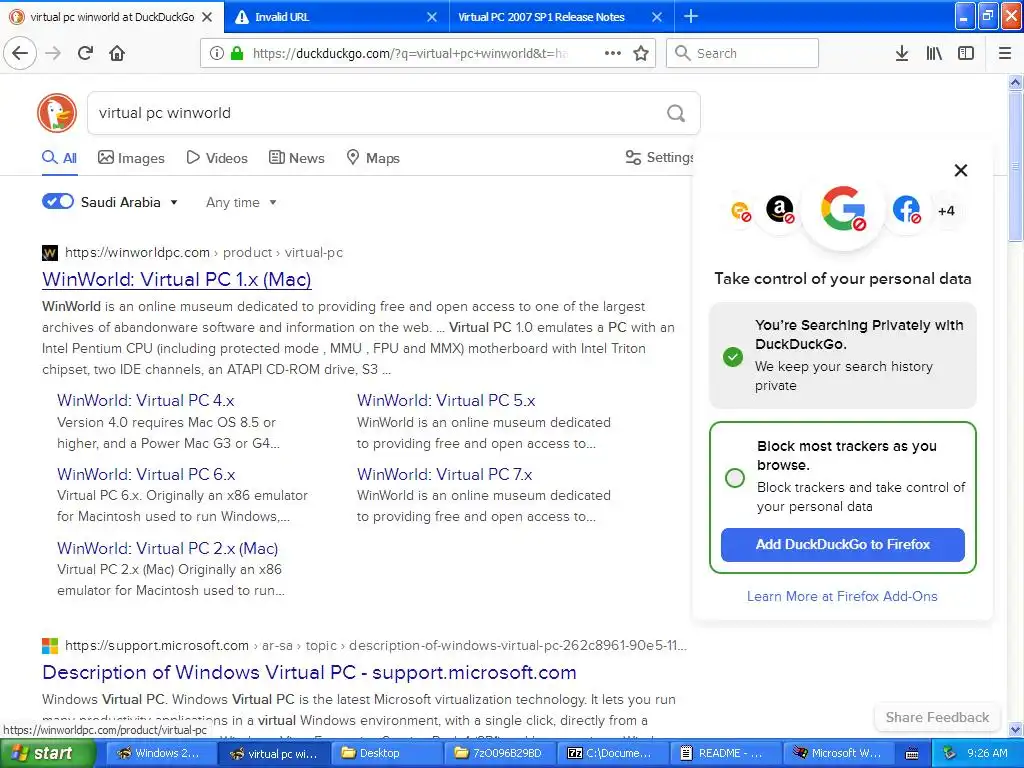Image resolution: width=1024 pixels, height=768 pixels.
Task: Open the downloads panel
Action: 901,53
